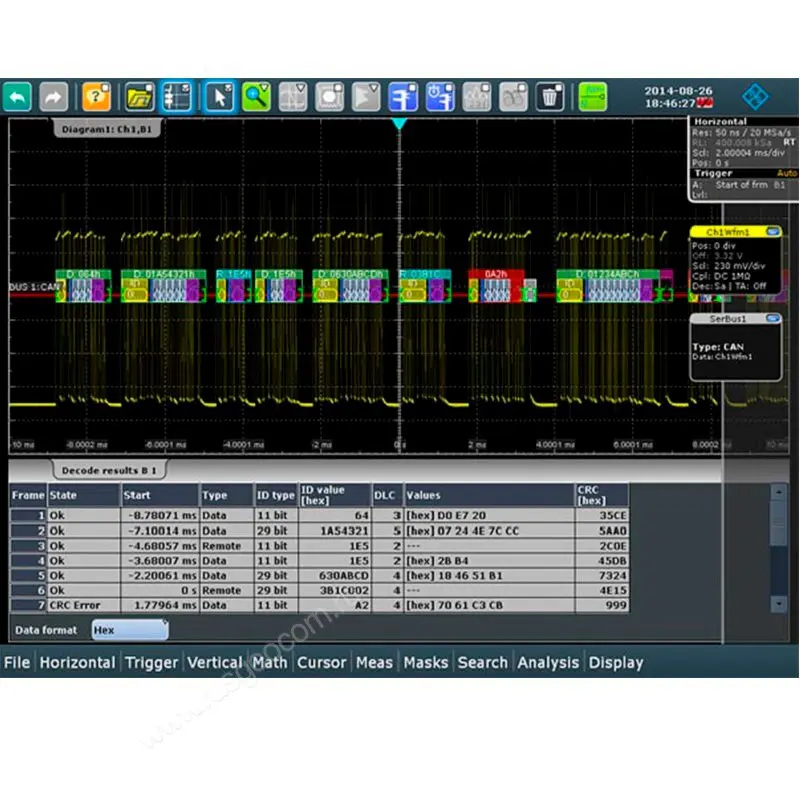Open the Analysis menu

[x=548, y=662]
